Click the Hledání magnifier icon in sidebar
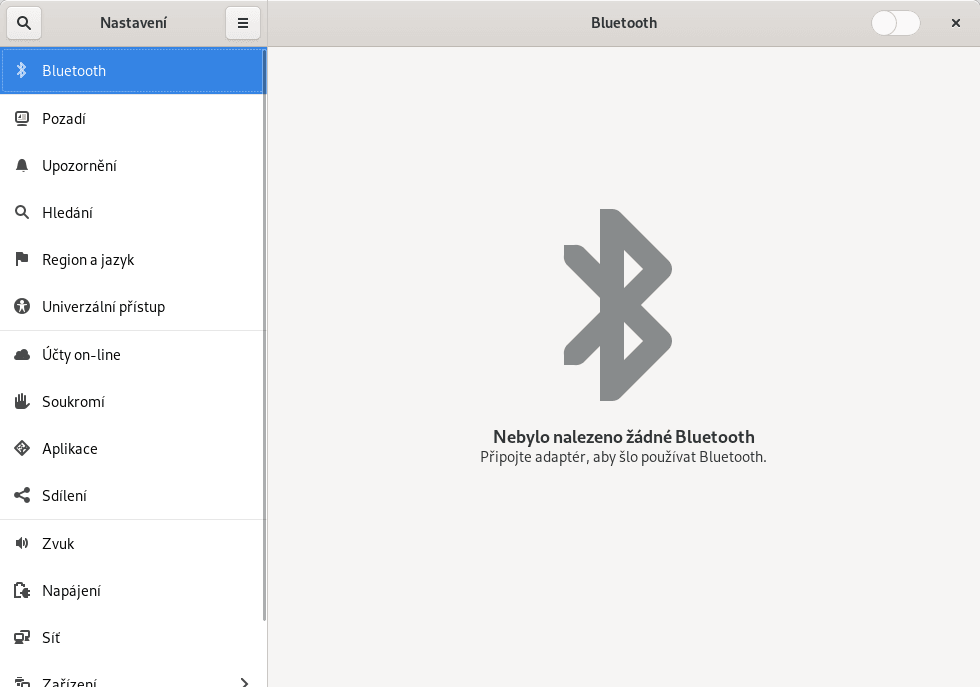Viewport: 980px width, 687px height. pos(22,213)
